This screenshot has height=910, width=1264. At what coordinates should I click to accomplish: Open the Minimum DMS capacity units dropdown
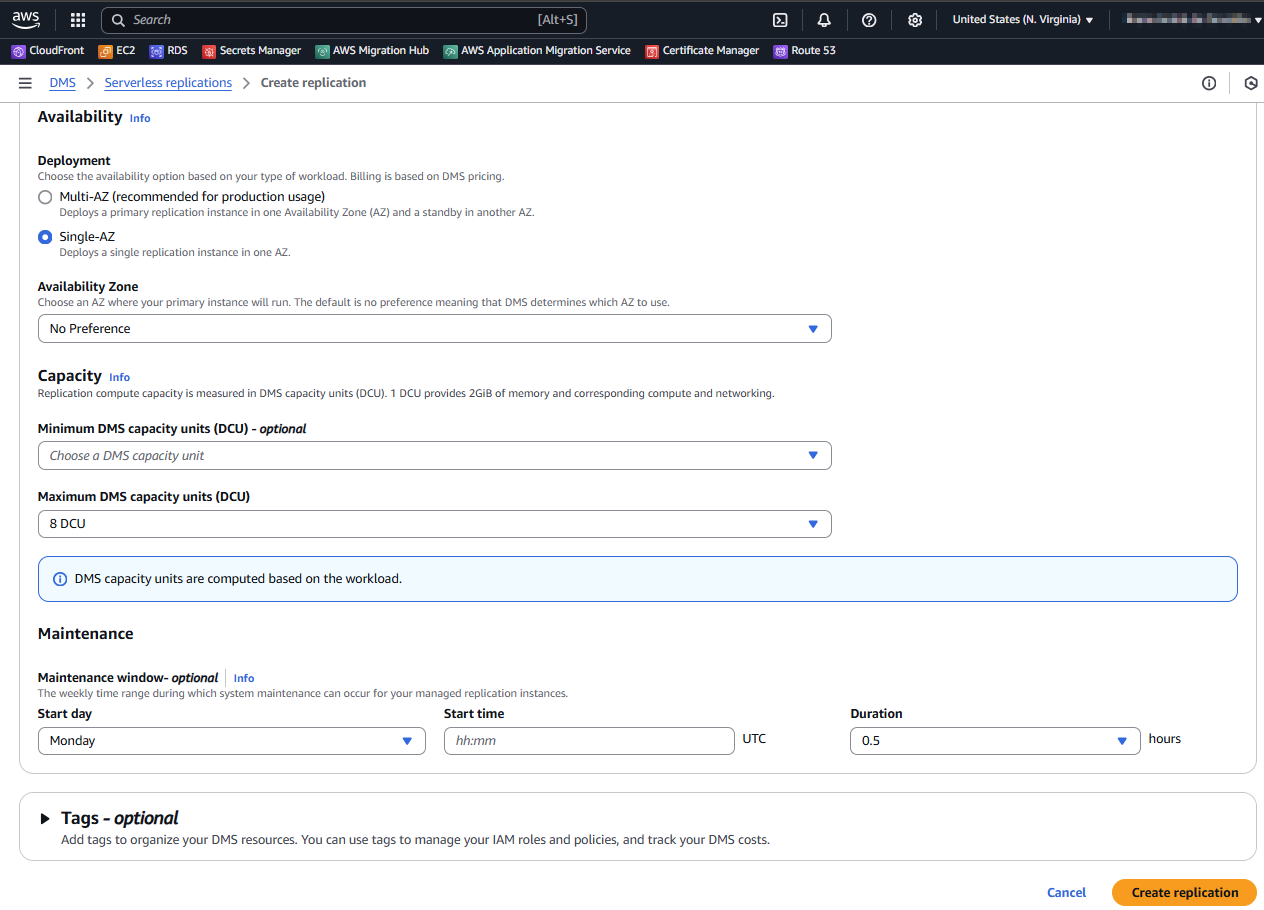[434, 456]
